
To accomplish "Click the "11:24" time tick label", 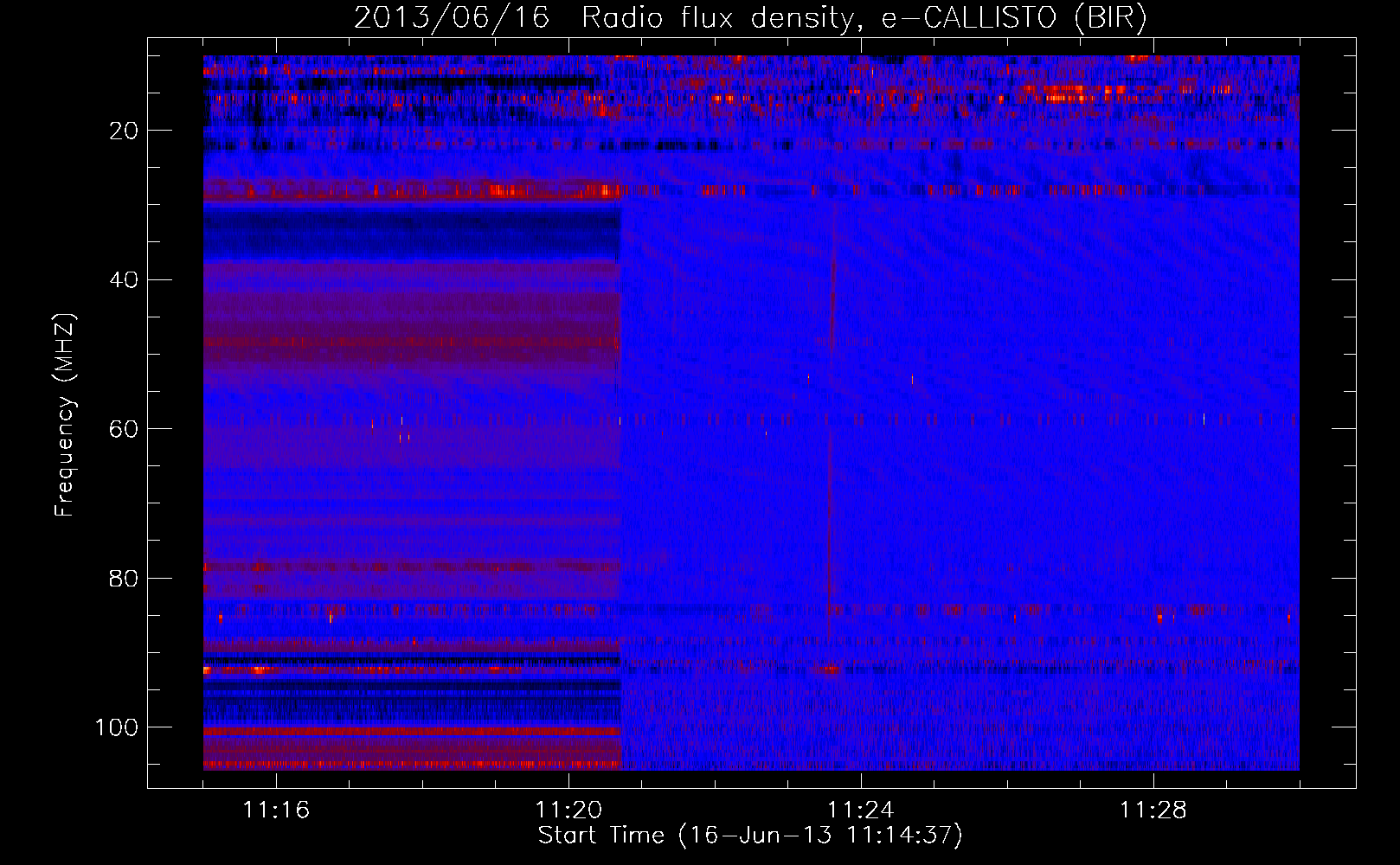I will (x=861, y=810).
